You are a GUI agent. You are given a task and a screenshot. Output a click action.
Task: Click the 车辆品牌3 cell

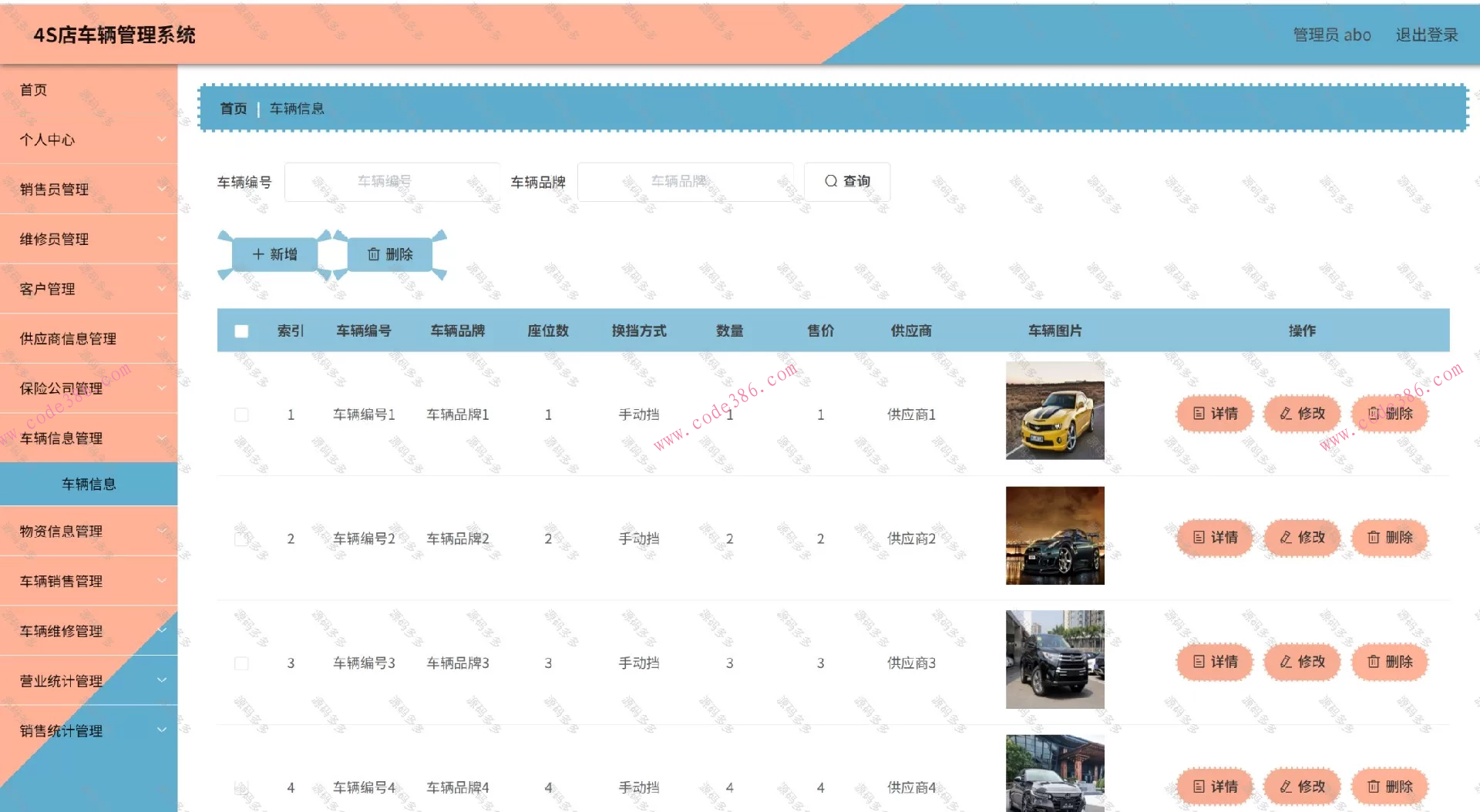coord(458,663)
